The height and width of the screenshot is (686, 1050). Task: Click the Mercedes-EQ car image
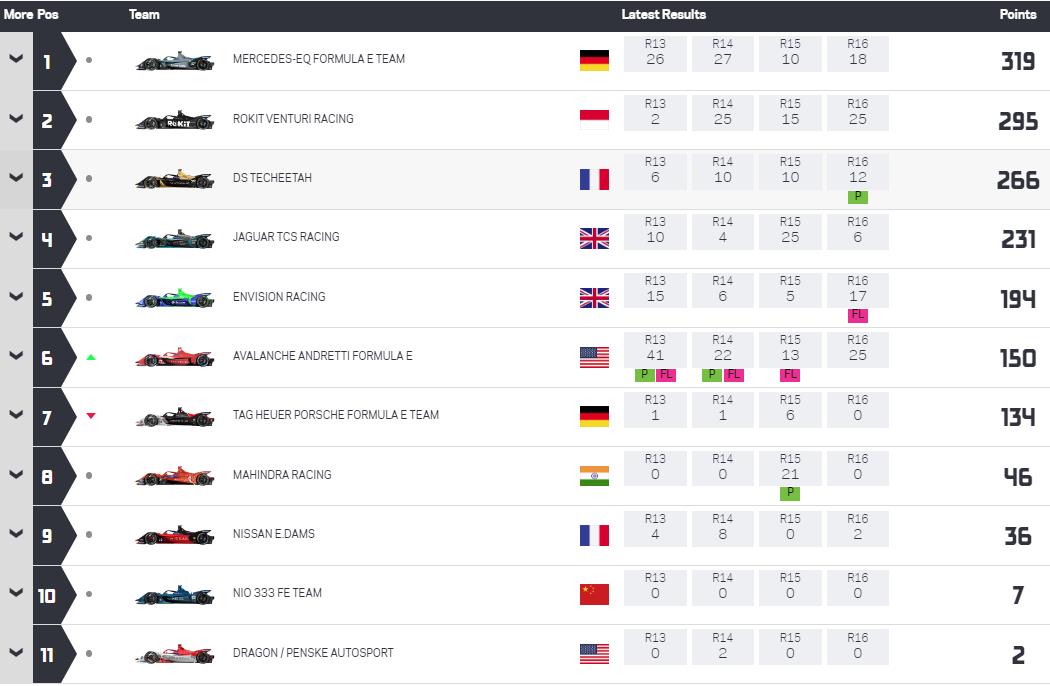point(175,61)
